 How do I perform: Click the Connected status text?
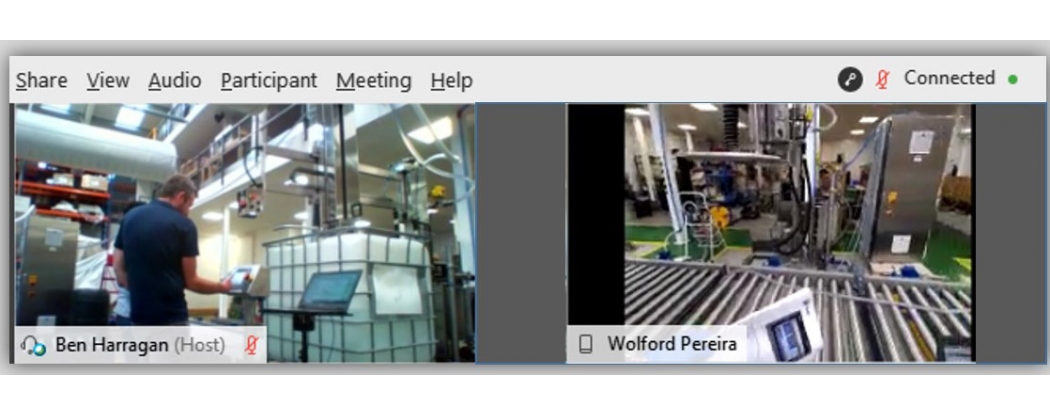pyautogui.click(x=949, y=78)
